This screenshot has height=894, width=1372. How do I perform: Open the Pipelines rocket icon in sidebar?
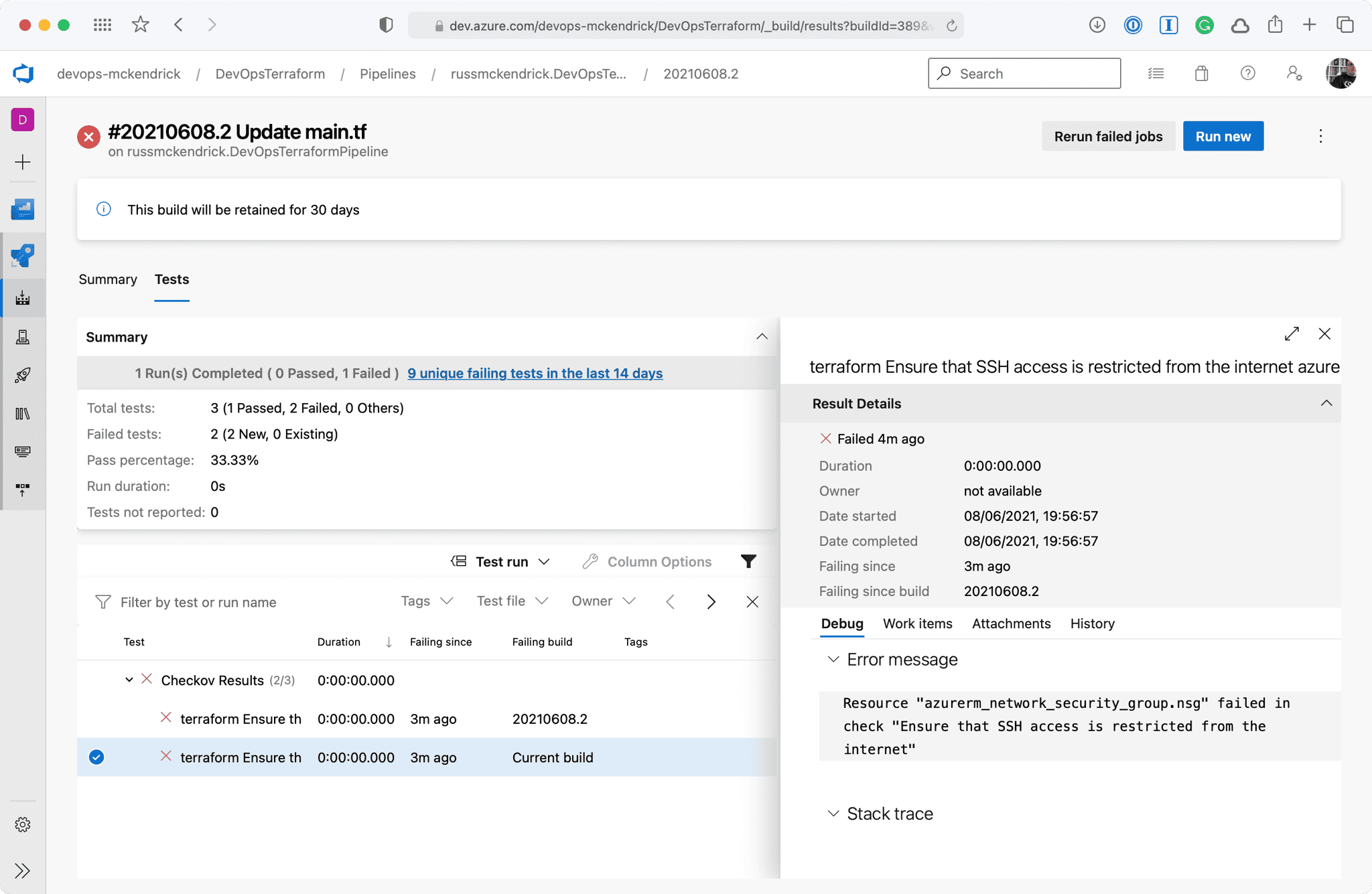click(x=23, y=256)
